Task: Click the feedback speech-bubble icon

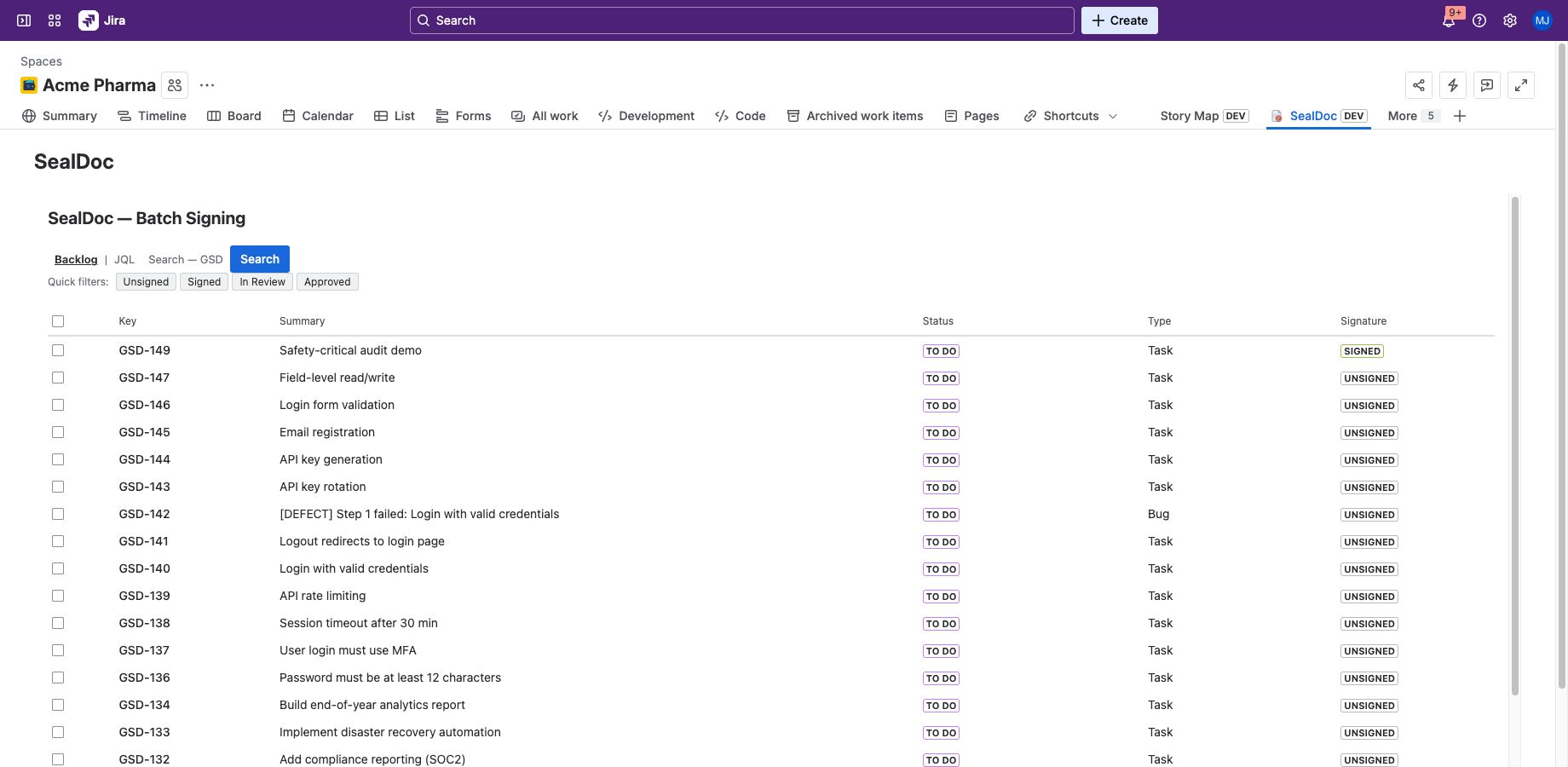Action: 1487,85
